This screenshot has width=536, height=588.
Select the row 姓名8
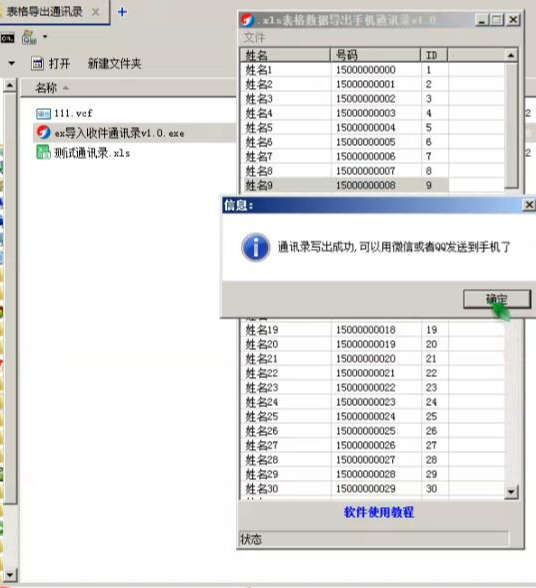[x=345, y=171]
